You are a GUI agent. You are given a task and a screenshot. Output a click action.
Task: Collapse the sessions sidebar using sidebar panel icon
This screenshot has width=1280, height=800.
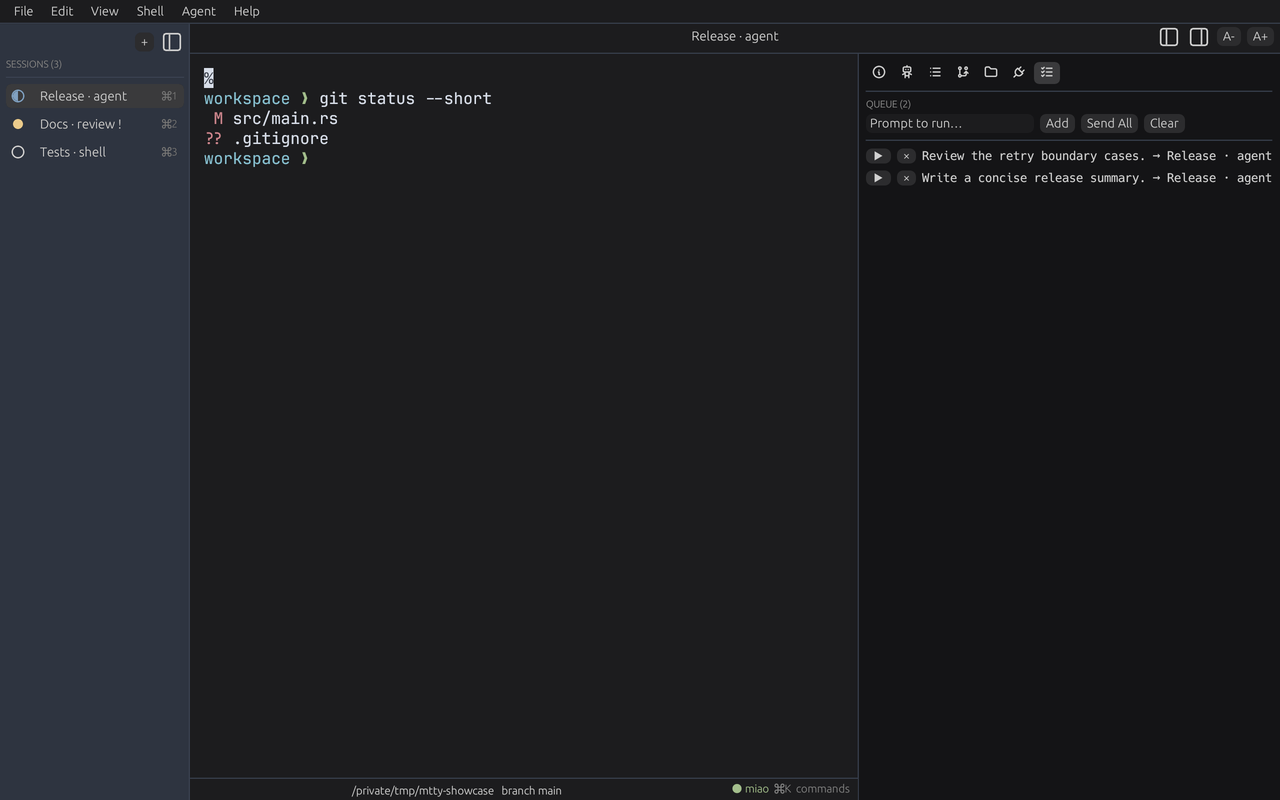pyautogui.click(x=172, y=42)
